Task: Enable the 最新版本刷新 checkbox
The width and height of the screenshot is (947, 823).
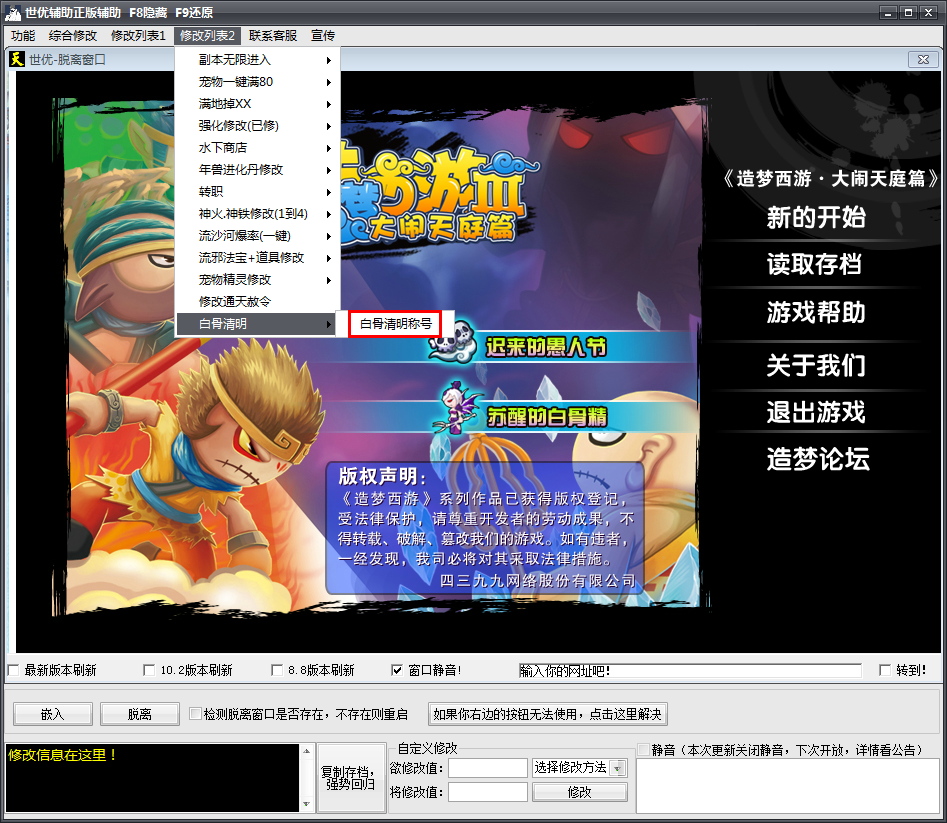Action: pos(13,670)
